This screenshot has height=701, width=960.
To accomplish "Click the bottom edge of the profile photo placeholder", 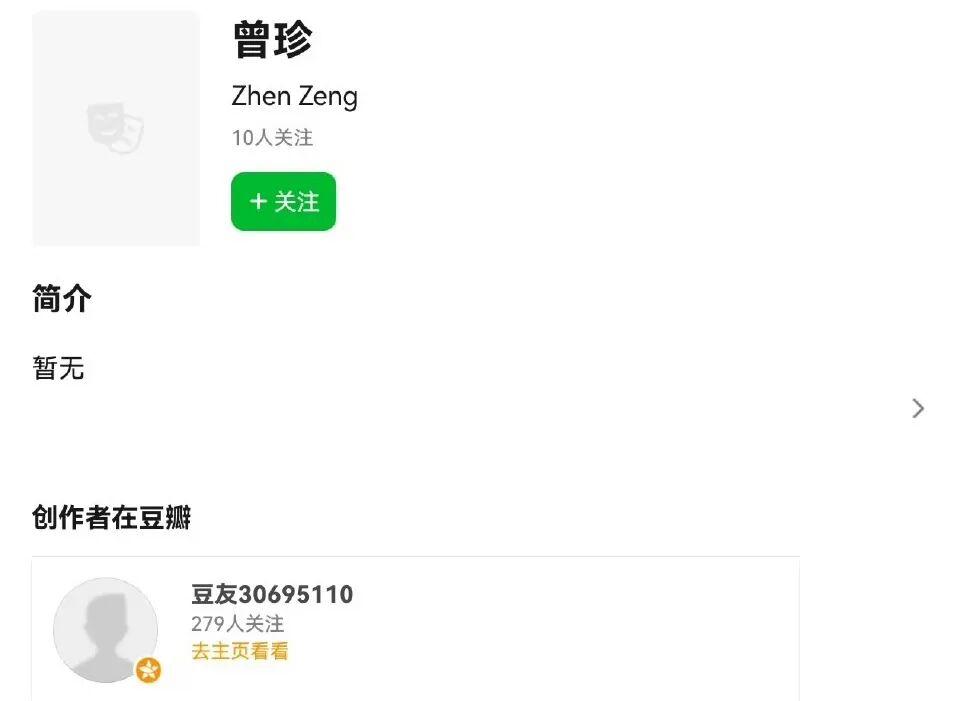I will [x=116, y=241].
